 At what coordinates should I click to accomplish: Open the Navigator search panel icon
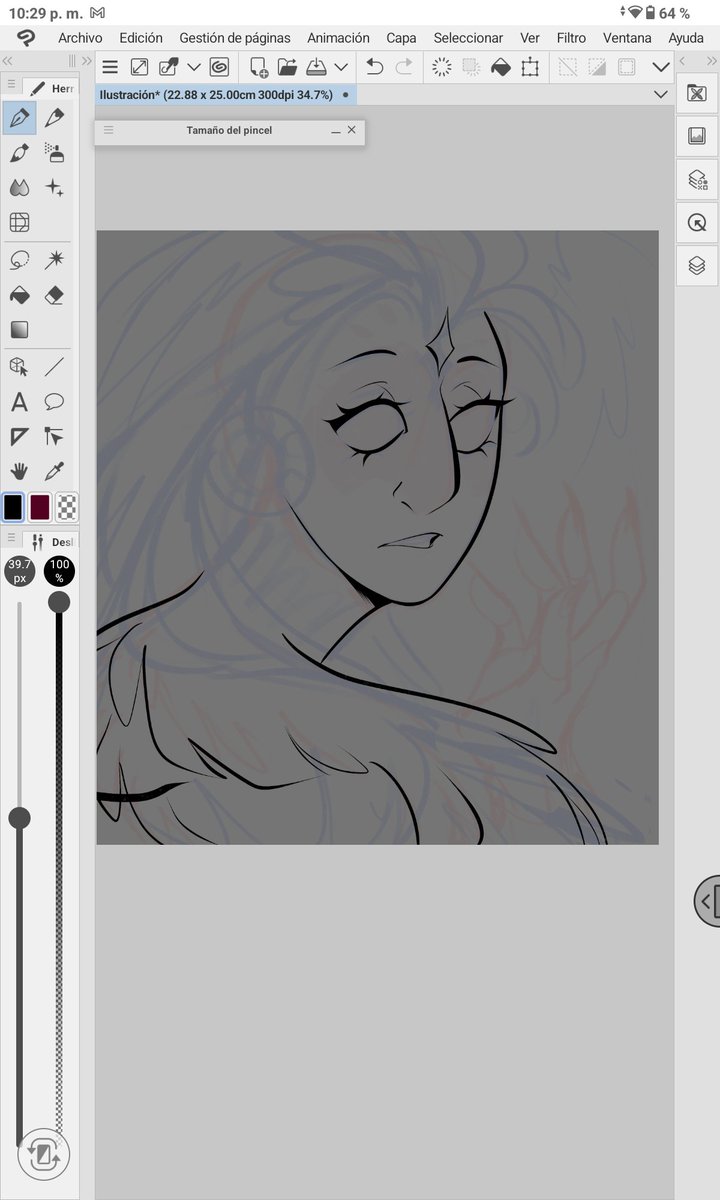click(x=697, y=223)
